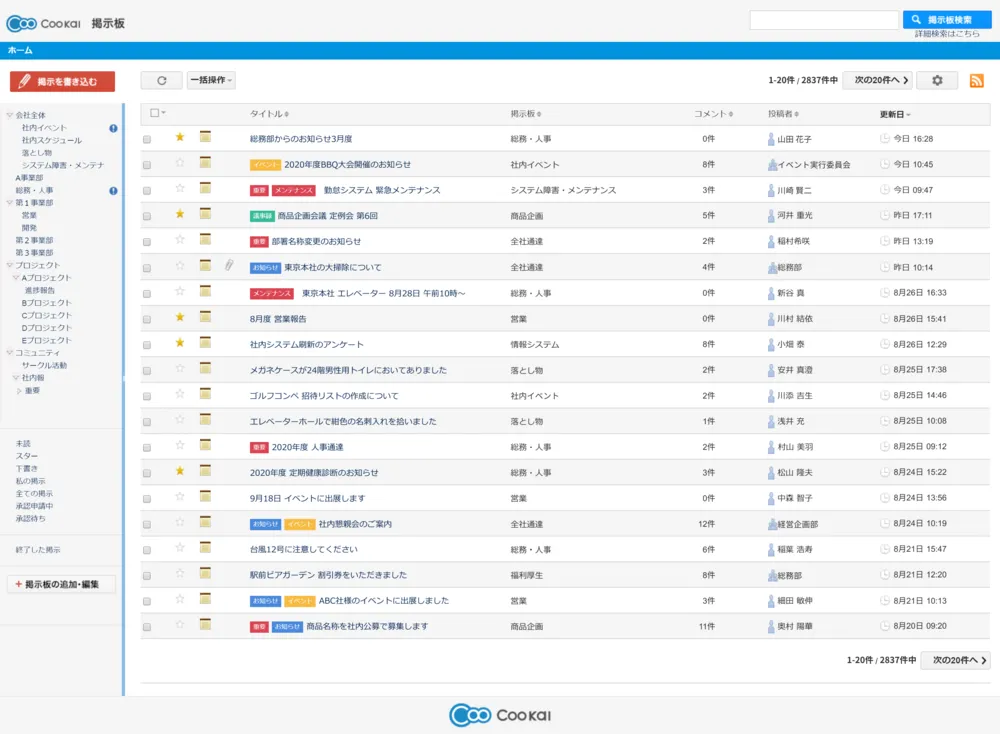Unstar the 総務部からのお知らせ3月度 post
Image resolution: width=1000 pixels, height=734 pixels.
pyautogui.click(x=180, y=137)
